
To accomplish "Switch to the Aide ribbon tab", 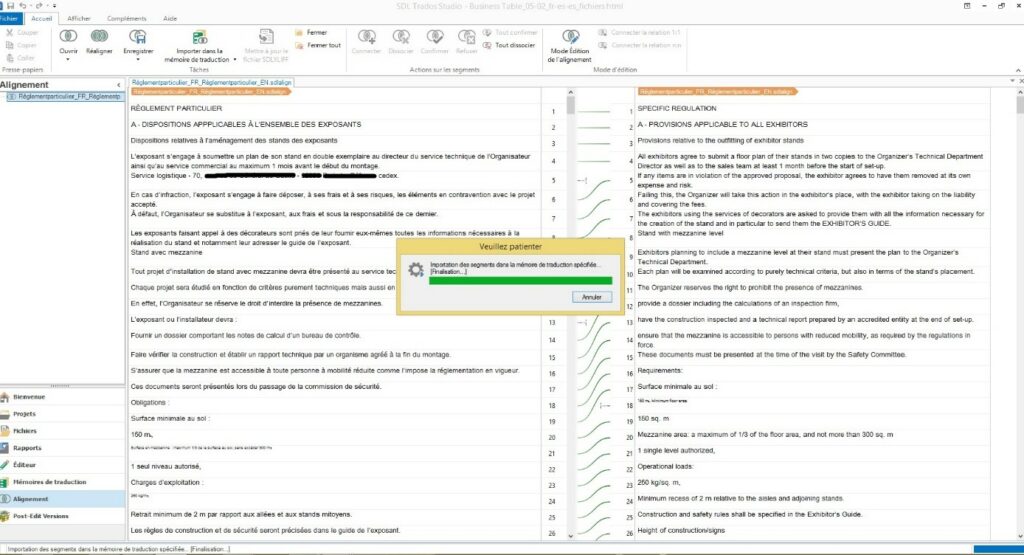I will [x=170, y=18].
